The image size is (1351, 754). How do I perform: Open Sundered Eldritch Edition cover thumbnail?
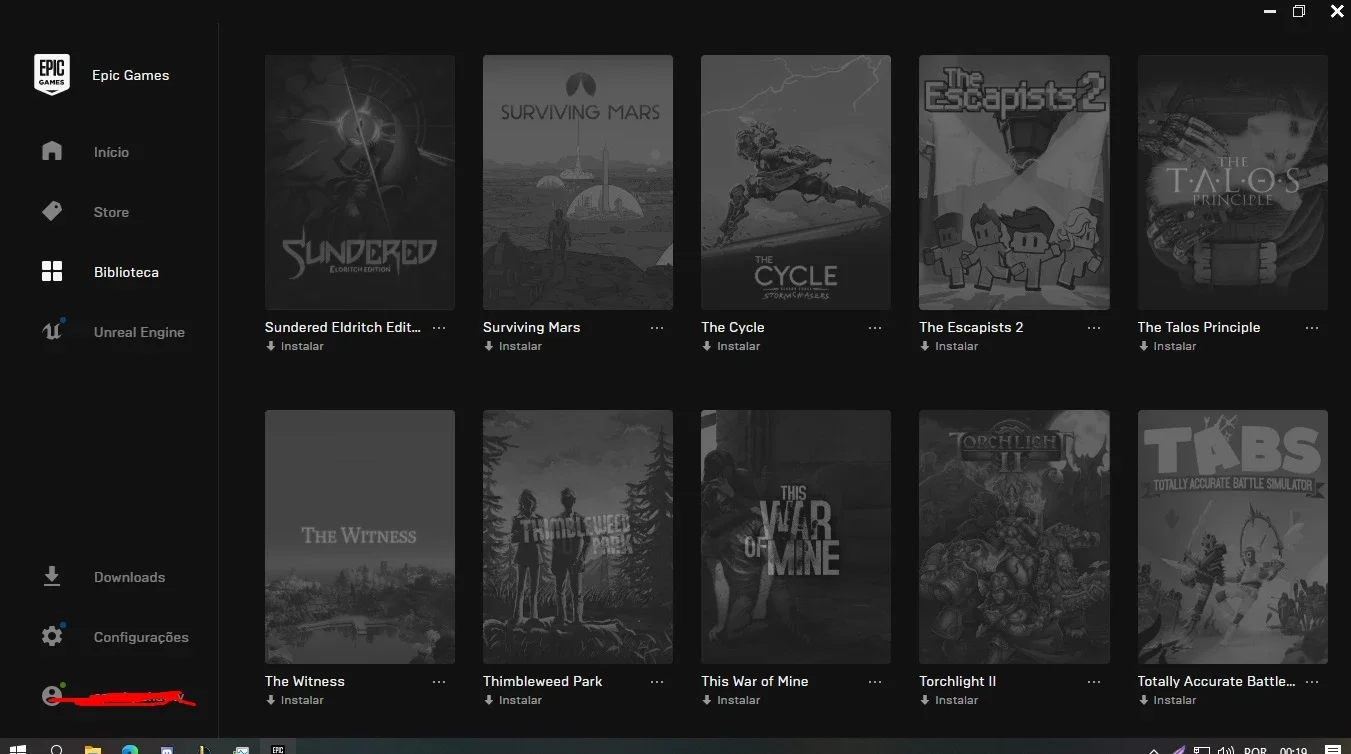(360, 182)
